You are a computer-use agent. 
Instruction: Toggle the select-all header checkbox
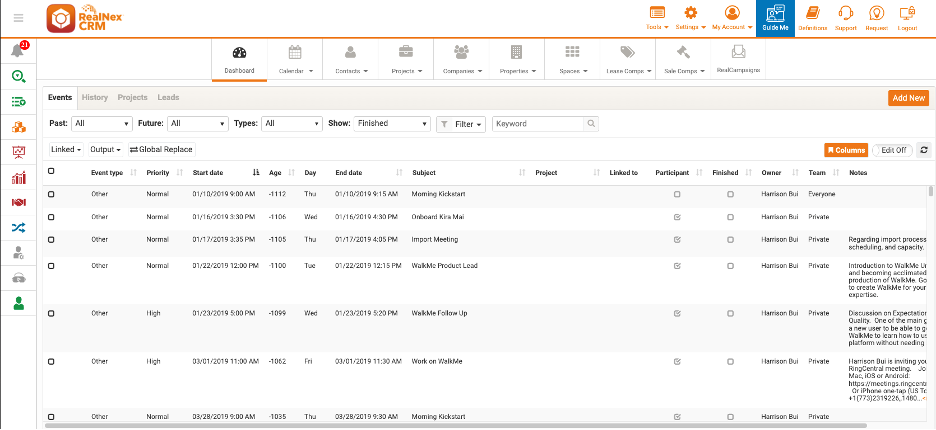point(51,171)
